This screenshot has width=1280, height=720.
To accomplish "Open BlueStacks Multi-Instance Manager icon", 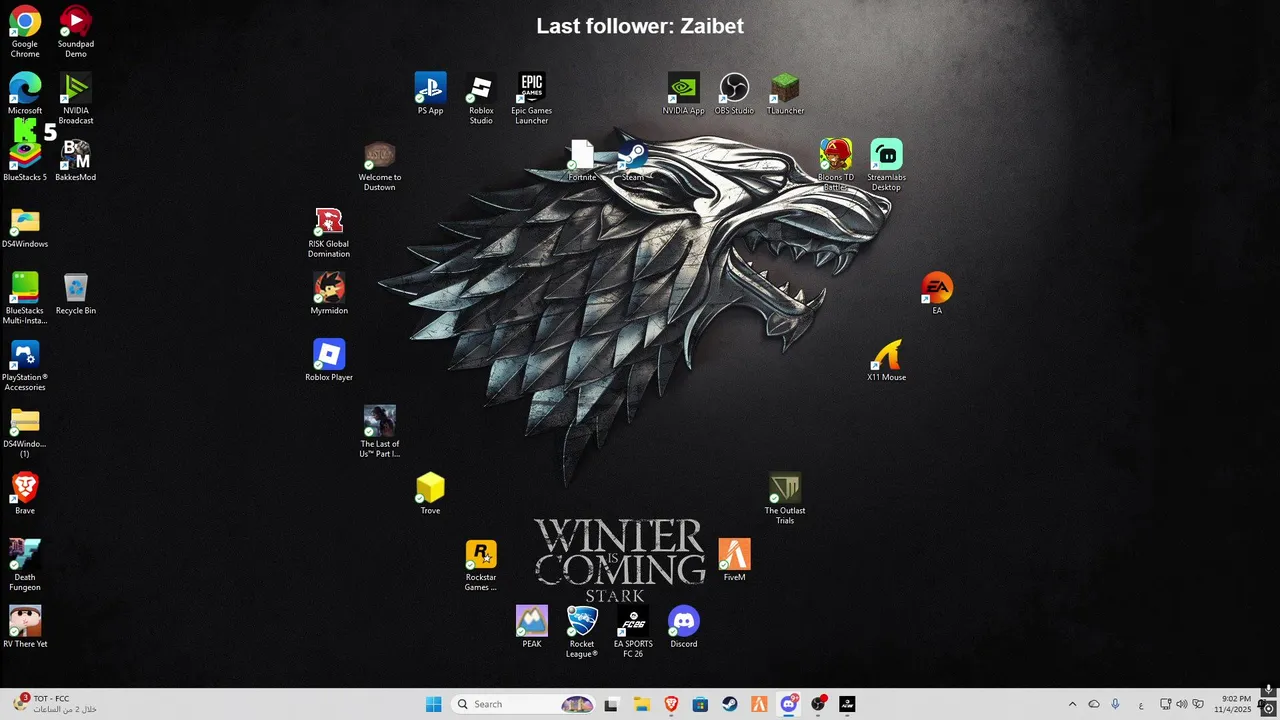I will click(25, 298).
